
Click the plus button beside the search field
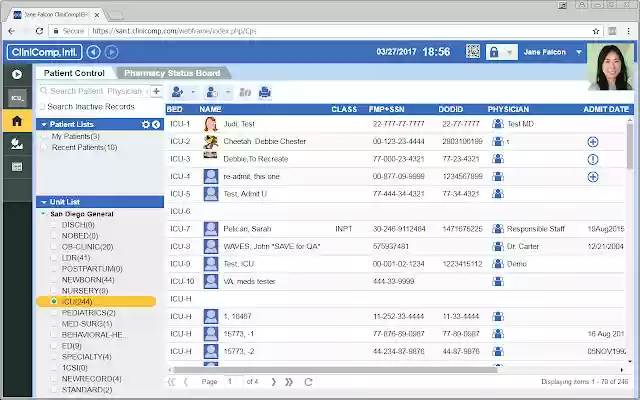point(156,91)
